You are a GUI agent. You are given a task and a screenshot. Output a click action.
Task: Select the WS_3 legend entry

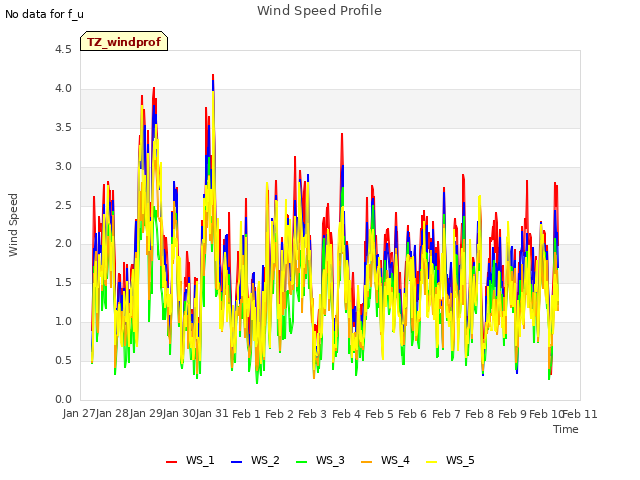[x=320, y=460]
